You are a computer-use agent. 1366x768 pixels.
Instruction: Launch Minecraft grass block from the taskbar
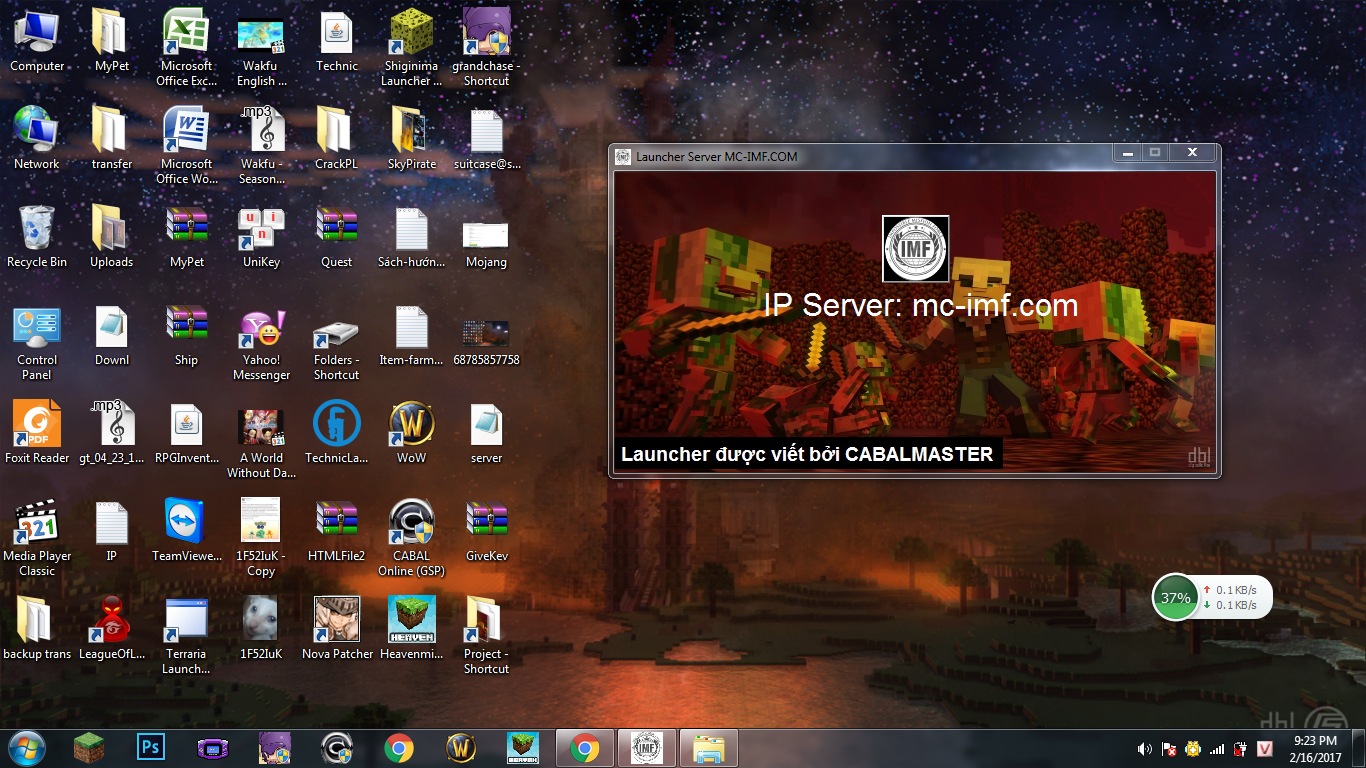[89, 747]
